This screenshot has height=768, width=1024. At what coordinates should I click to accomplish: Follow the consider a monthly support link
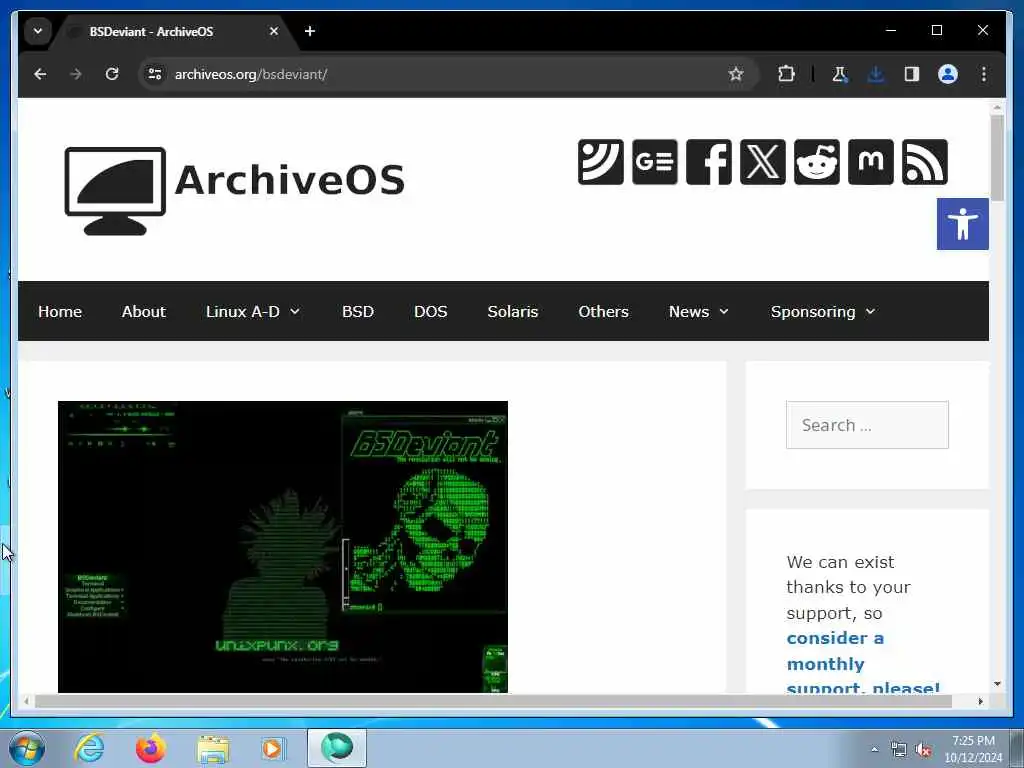862,662
